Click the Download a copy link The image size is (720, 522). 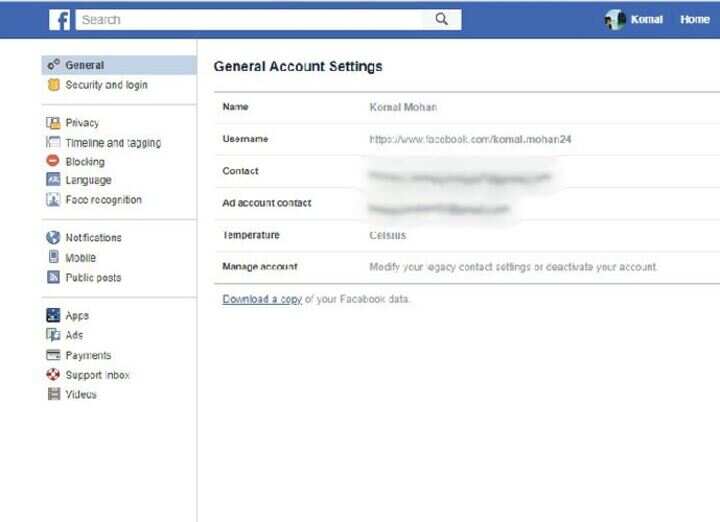(262, 299)
